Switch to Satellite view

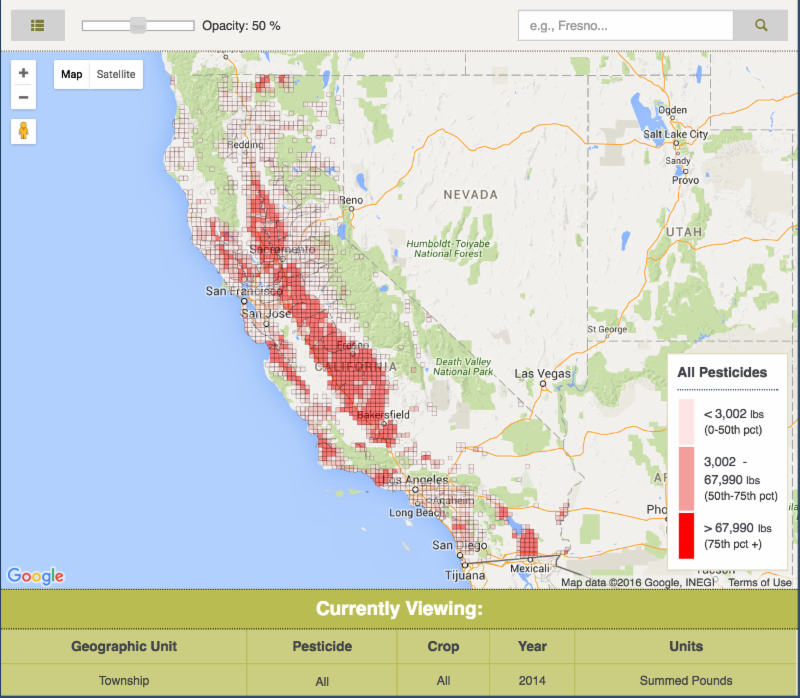tap(116, 75)
